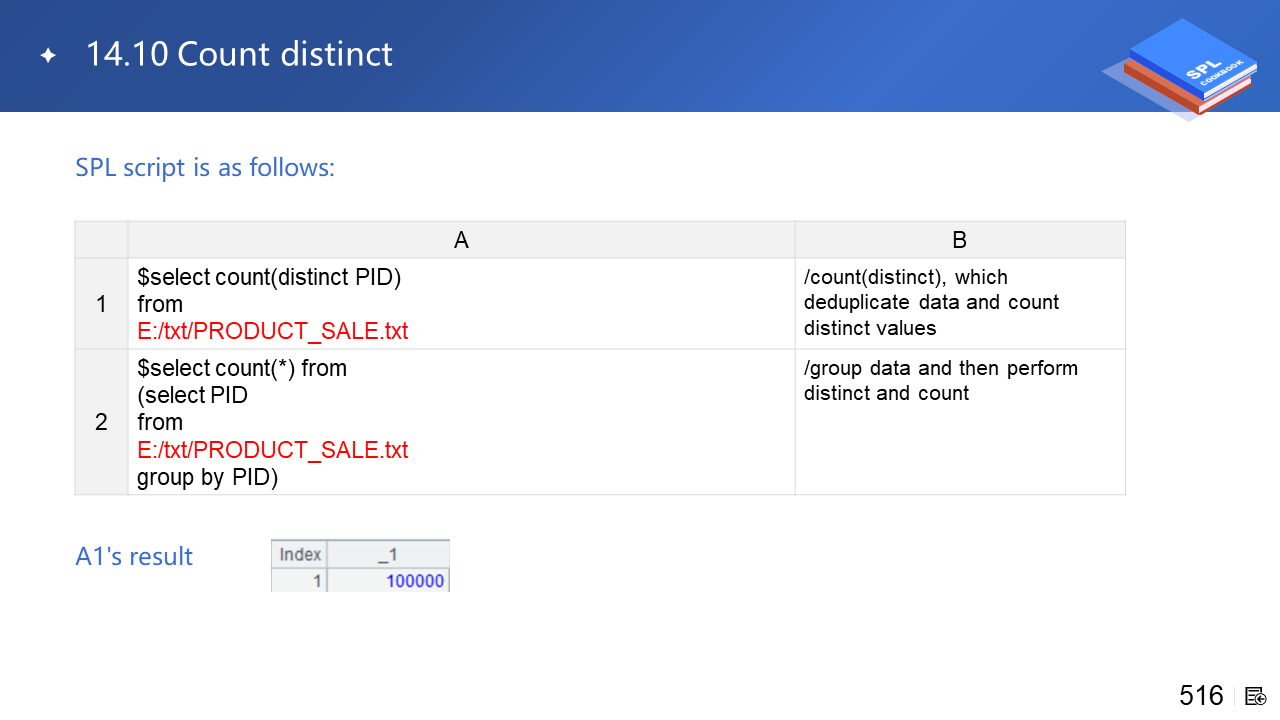Click the star bullet before the slide title
The height and width of the screenshot is (720, 1280).
(48, 56)
